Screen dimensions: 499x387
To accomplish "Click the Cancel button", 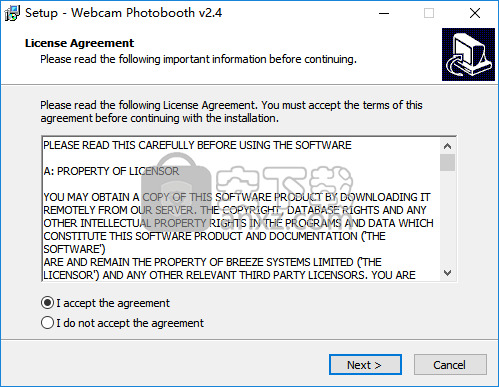I will (x=450, y=365).
